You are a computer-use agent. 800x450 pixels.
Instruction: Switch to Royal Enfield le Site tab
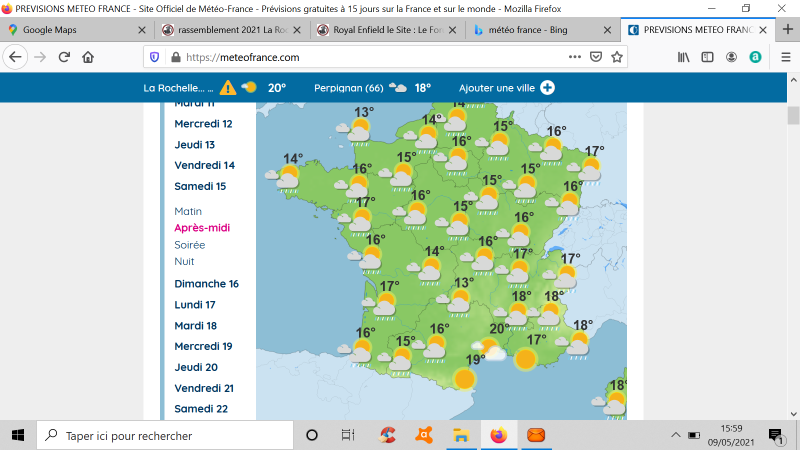387,30
